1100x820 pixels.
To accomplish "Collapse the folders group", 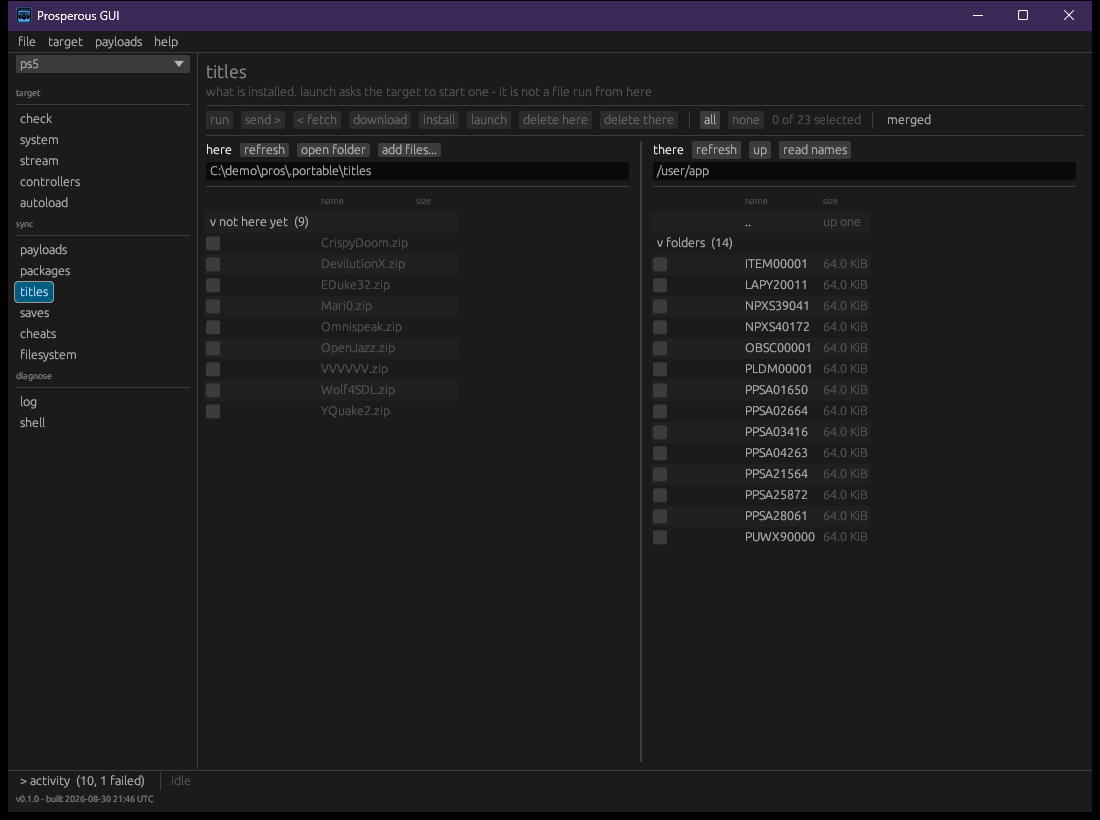I will coord(695,243).
